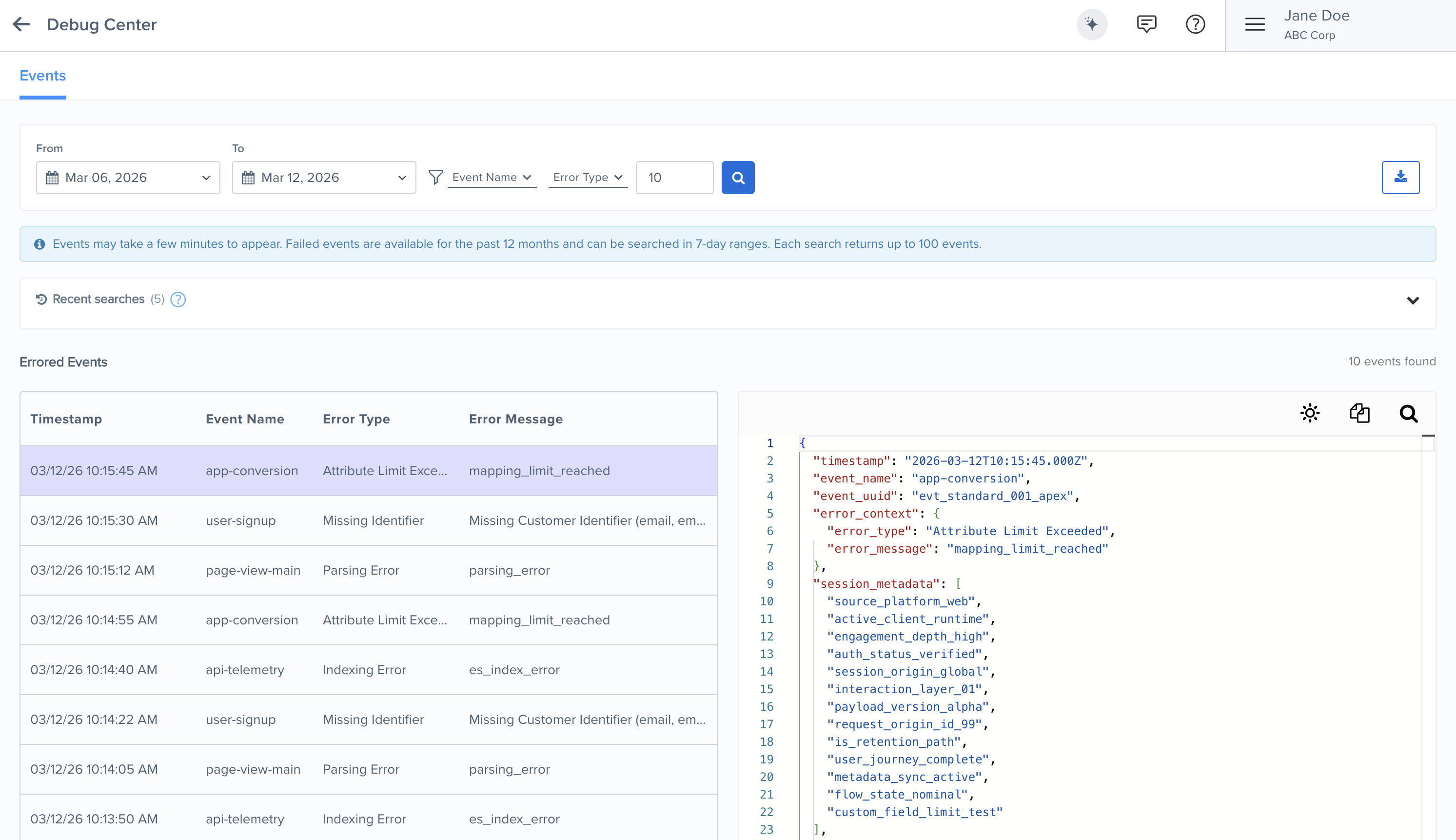Click the Recent searches help icon
1456x840 pixels.
pyautogui.click(x=178, y=300)
